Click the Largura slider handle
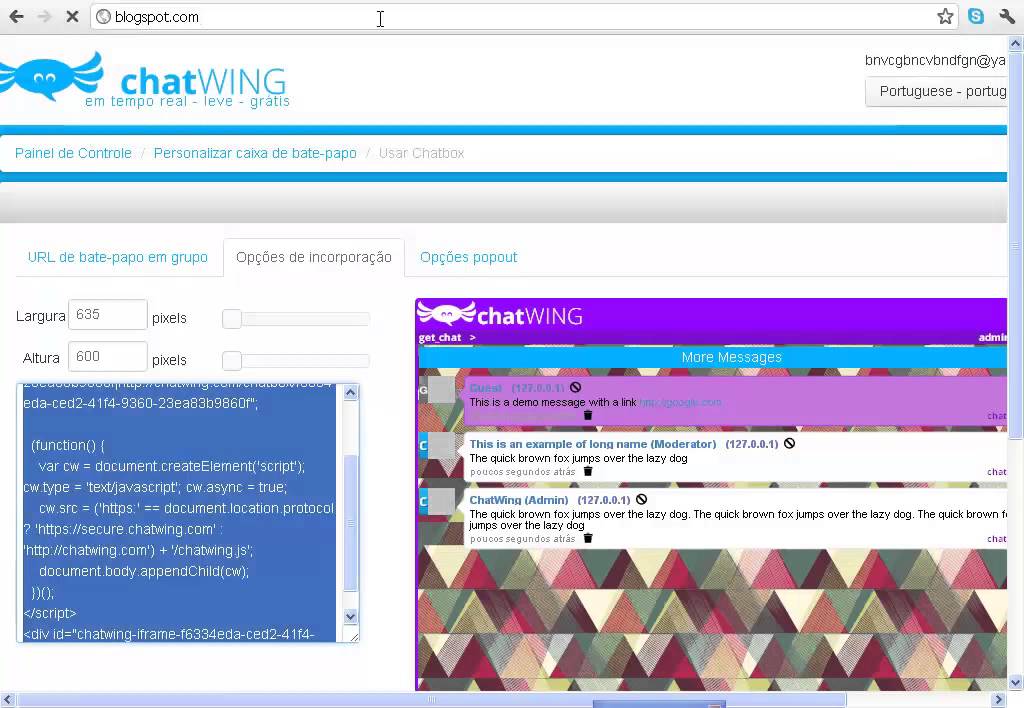 tap(232, 319)
